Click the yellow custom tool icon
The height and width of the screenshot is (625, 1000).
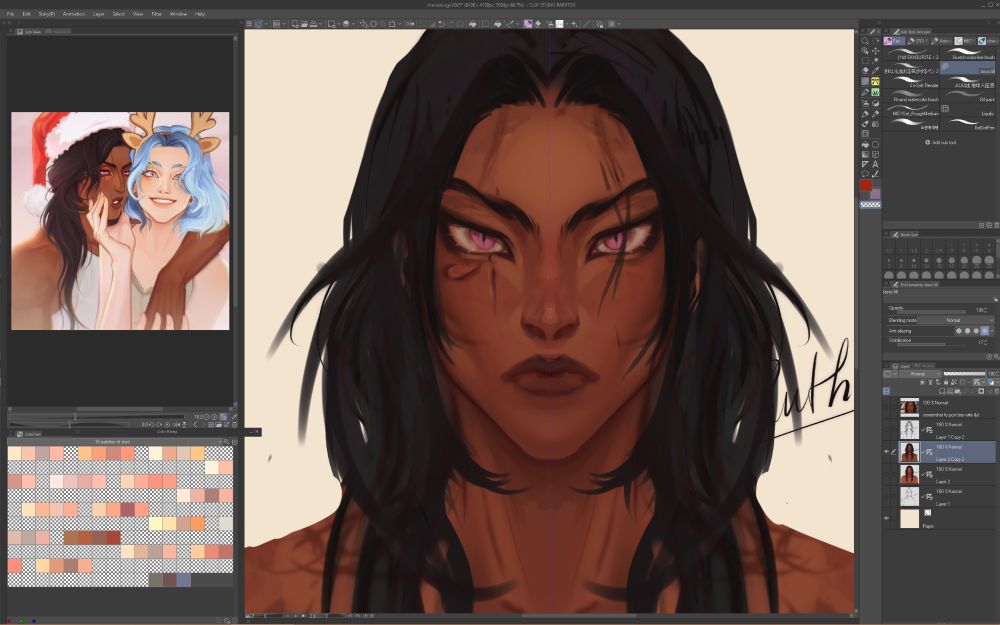875,81
